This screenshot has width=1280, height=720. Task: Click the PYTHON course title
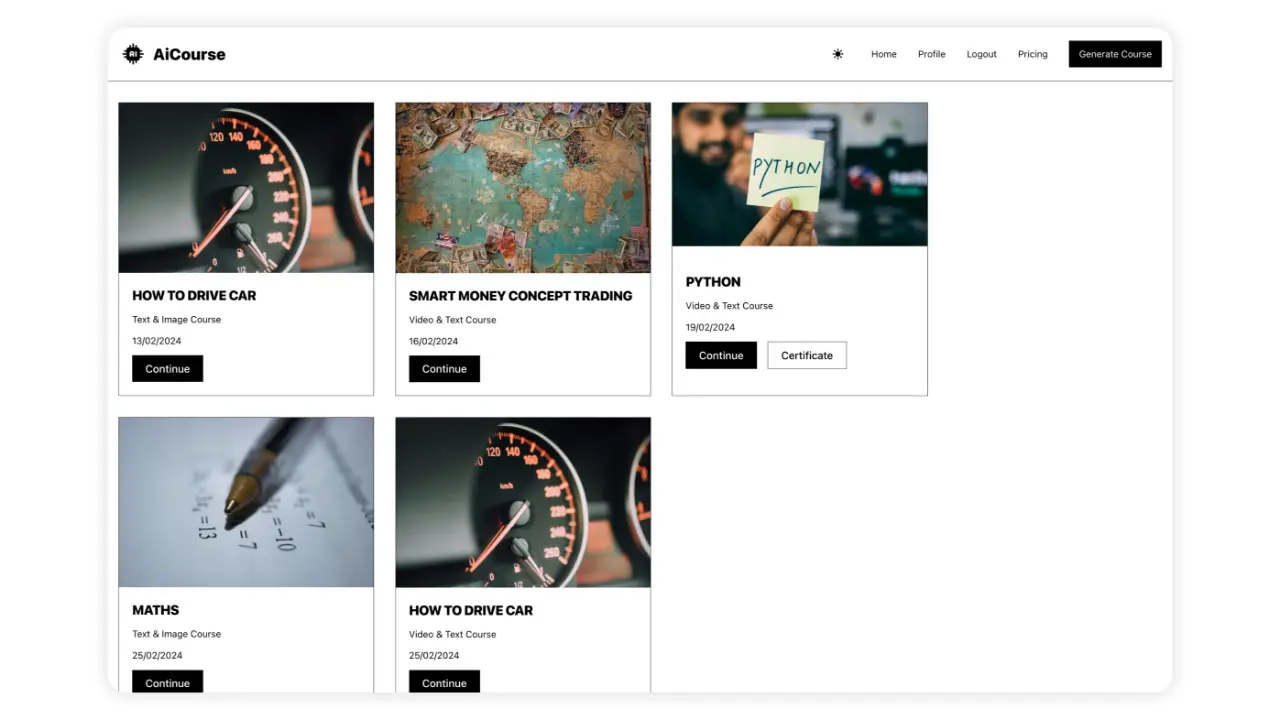point(713,282)
